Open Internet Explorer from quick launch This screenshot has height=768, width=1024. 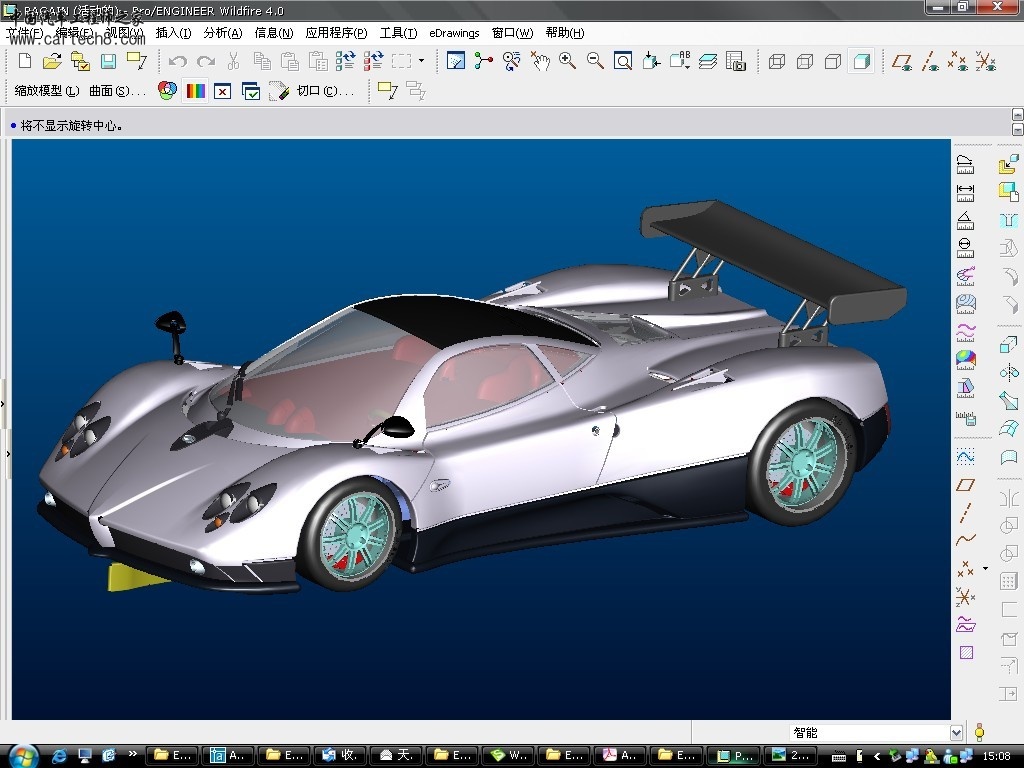pyautogui.click(x=59, y=756)
